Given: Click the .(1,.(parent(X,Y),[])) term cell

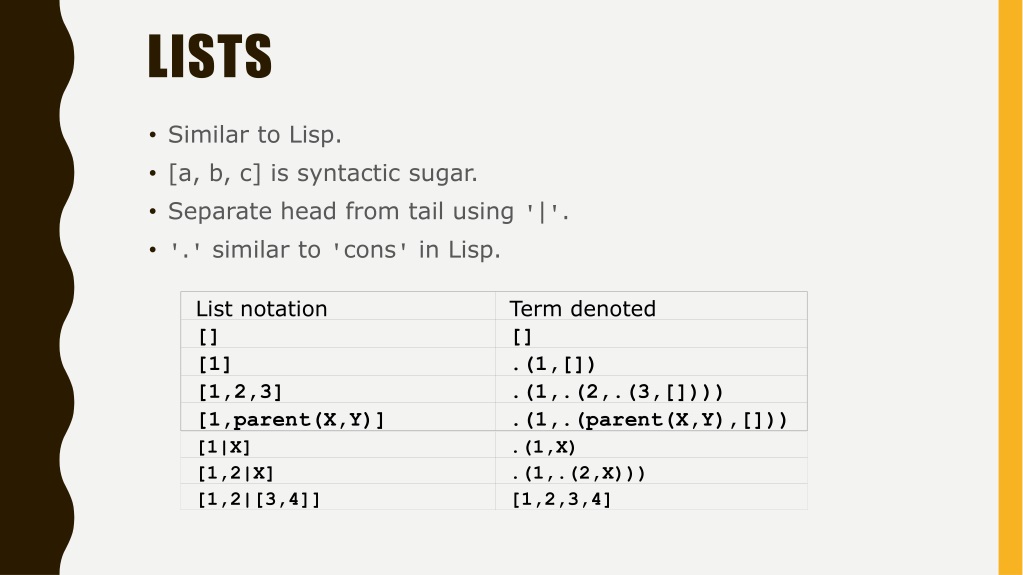Looking at the screenshot, I should (651, 417).
